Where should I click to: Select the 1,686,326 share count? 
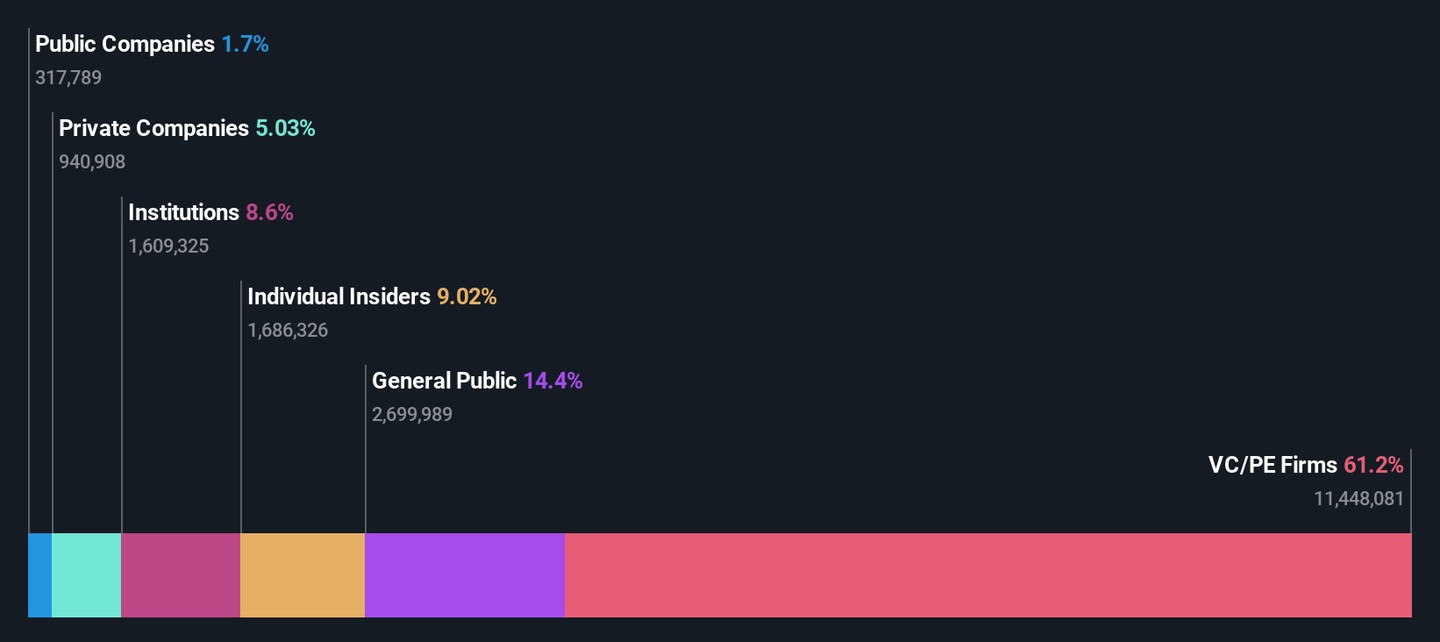tap(288, 330)
